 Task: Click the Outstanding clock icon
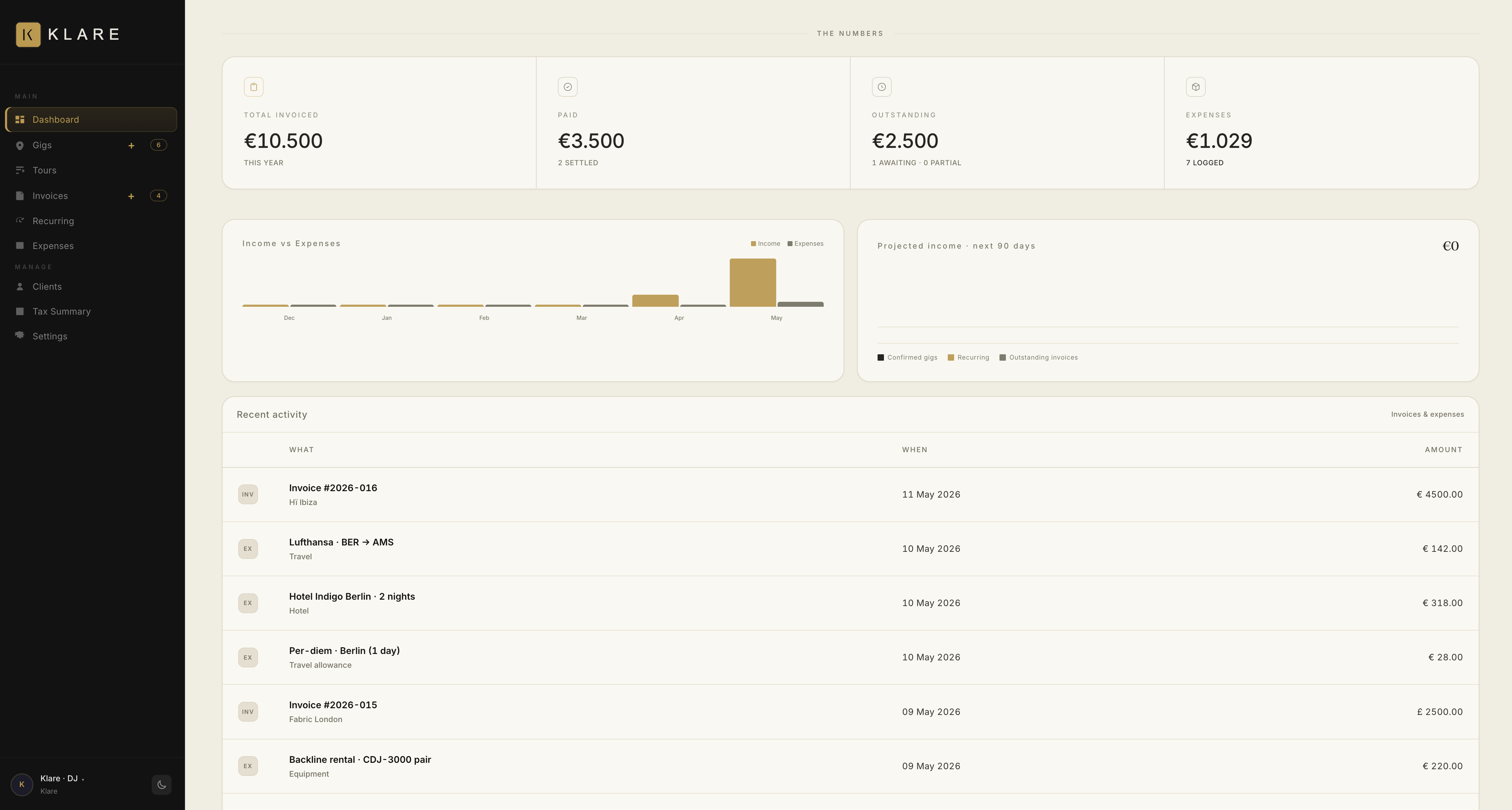(881, 87)
